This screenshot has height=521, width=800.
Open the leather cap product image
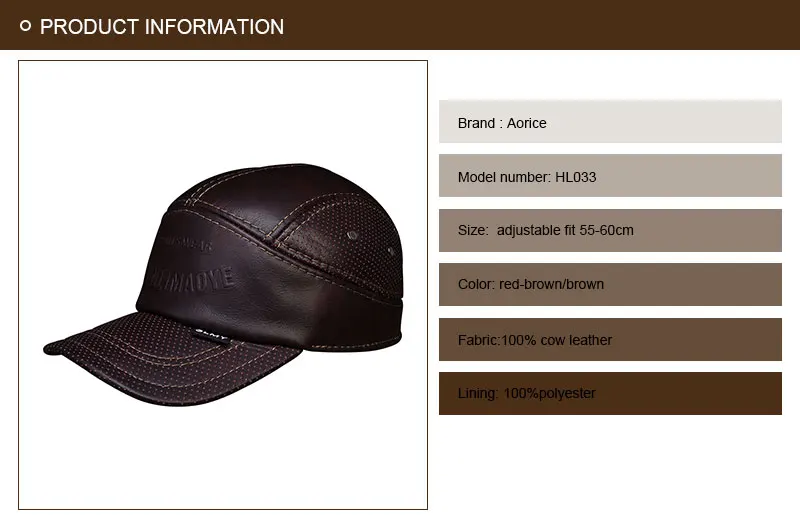223,285
